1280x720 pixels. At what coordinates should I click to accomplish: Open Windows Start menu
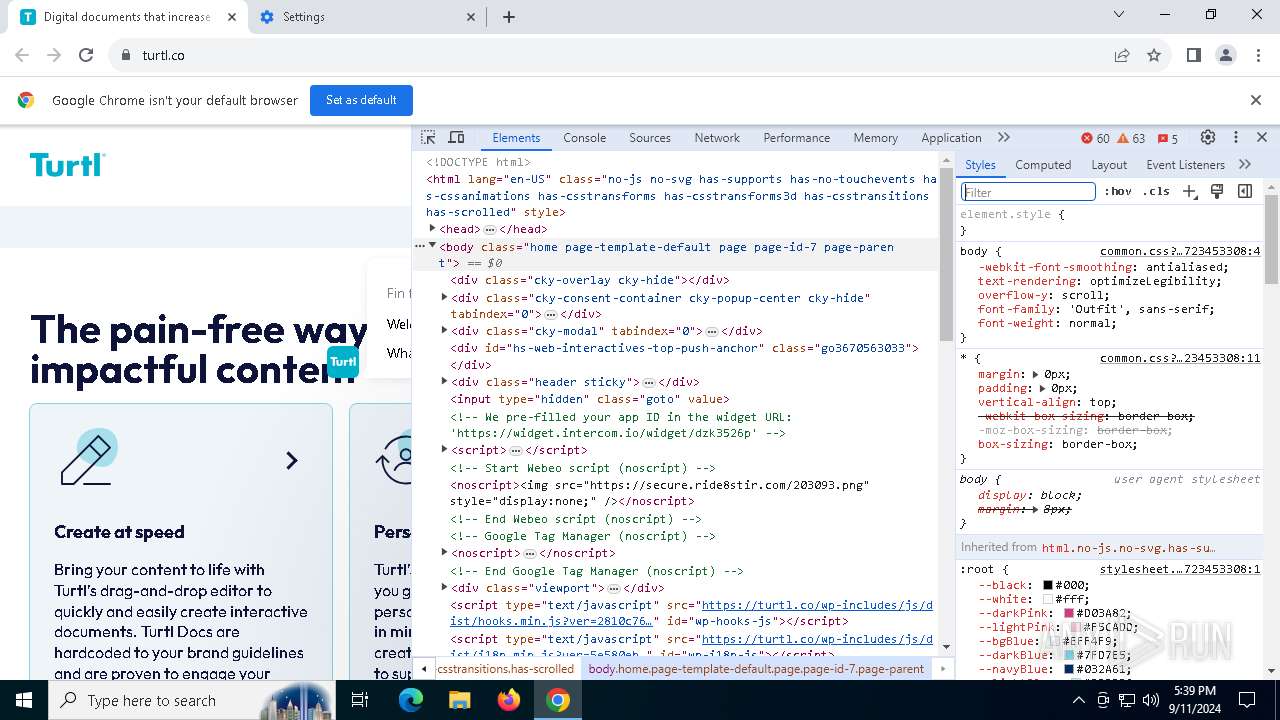point(24,700)
